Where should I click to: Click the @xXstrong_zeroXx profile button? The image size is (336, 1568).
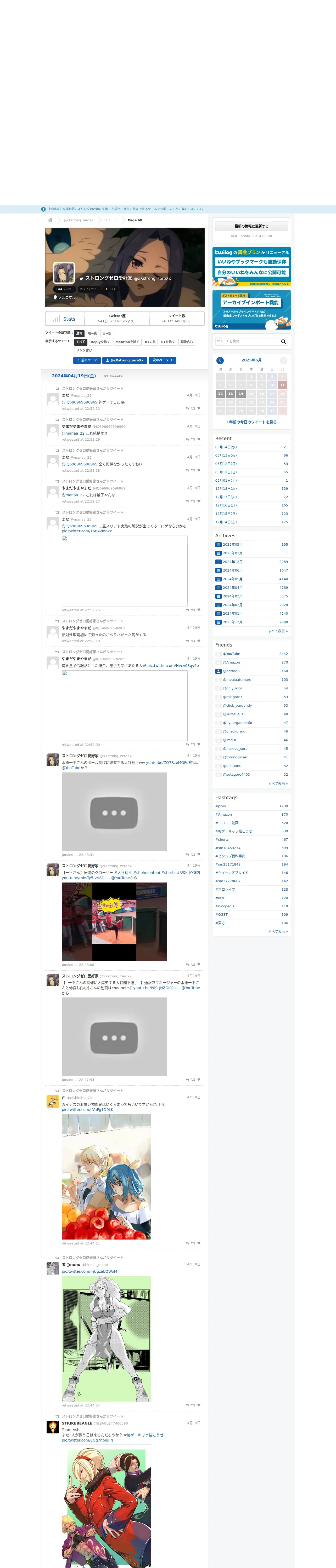click(x=125, y=360)
